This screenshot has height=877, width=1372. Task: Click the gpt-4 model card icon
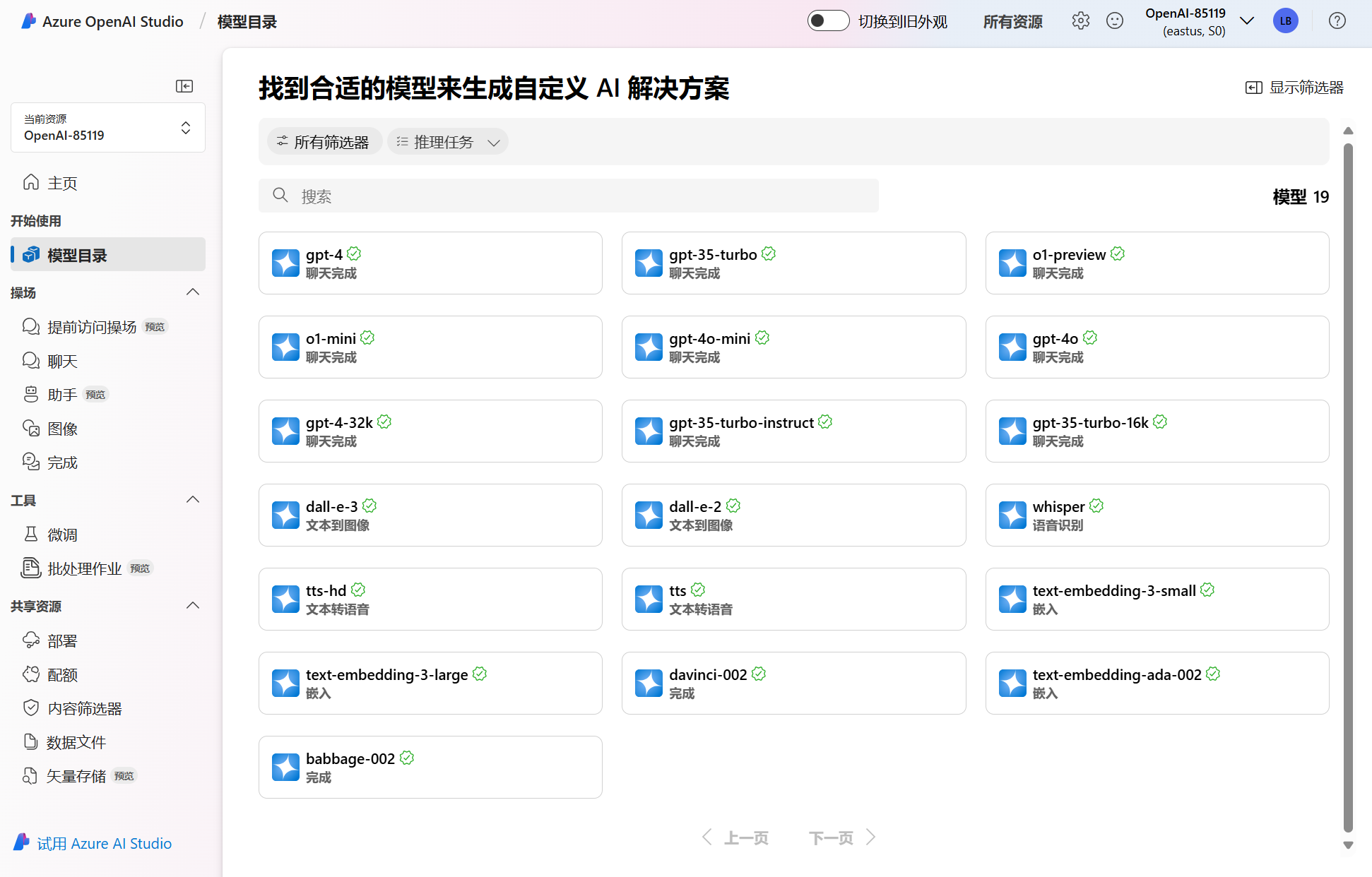pyautogui.click(x=286, y=263)
